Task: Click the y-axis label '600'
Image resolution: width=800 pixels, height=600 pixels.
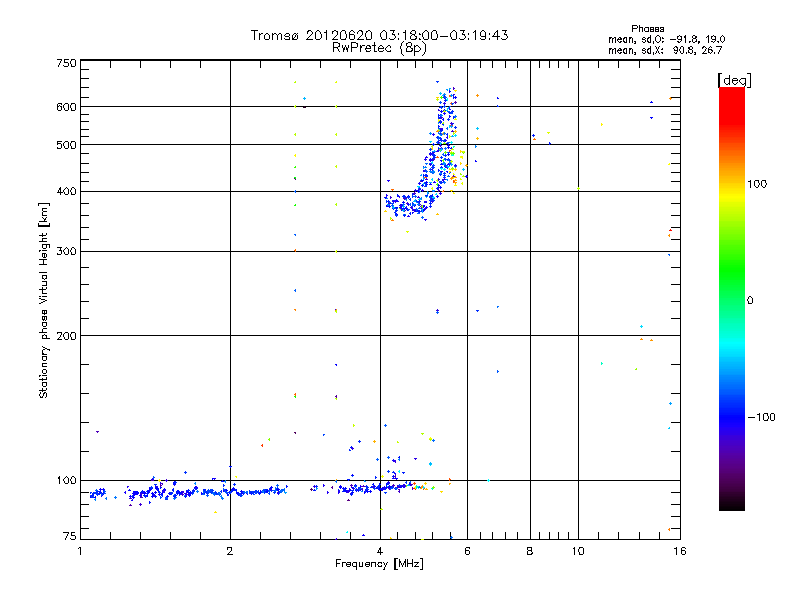Action: tap(66, 107)
